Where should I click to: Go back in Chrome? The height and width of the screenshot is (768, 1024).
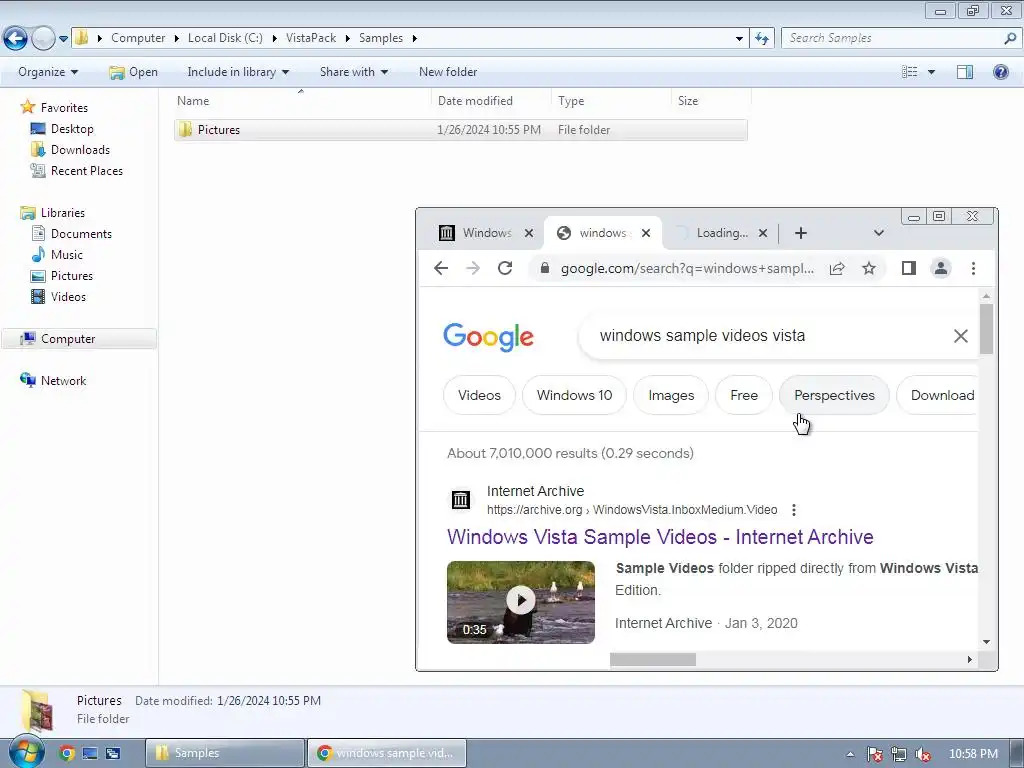pos(441,268)
